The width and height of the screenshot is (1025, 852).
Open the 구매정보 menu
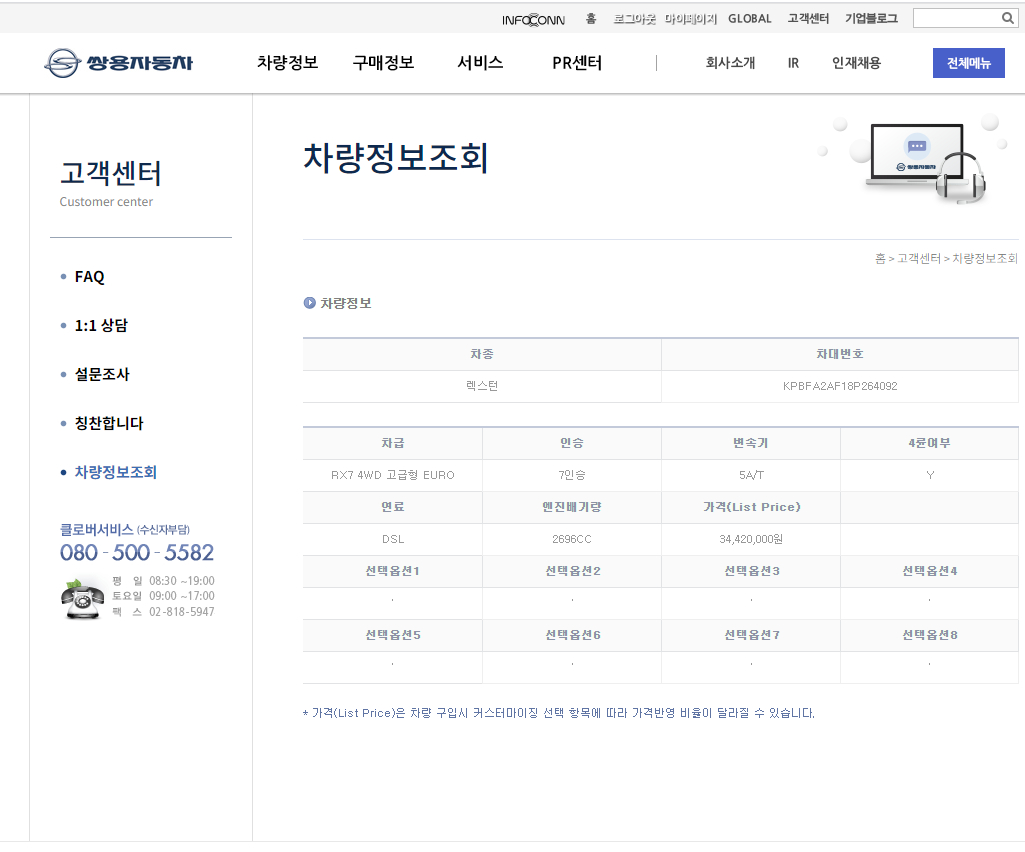[x=383, y=63]
